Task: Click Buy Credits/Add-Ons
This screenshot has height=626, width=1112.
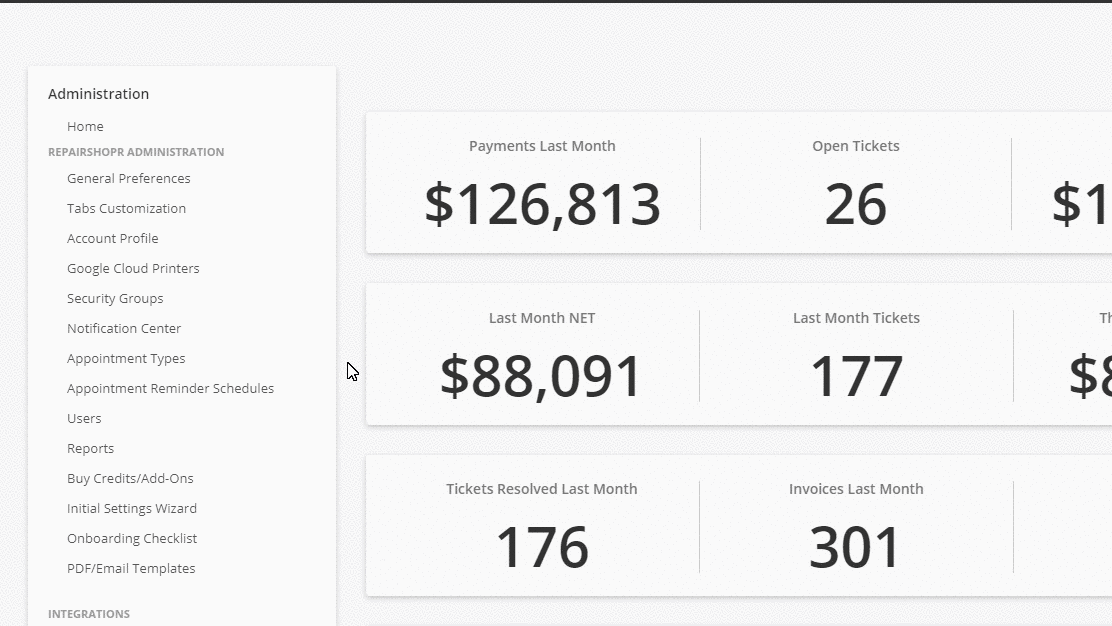Action: (130, 478)
